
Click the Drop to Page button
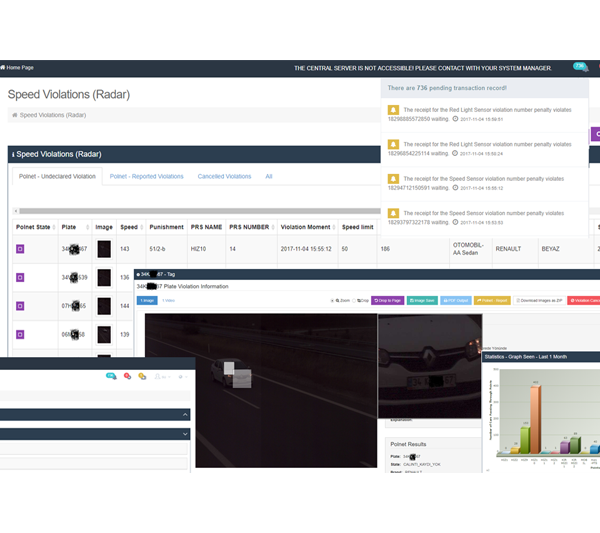coord(387,301)
